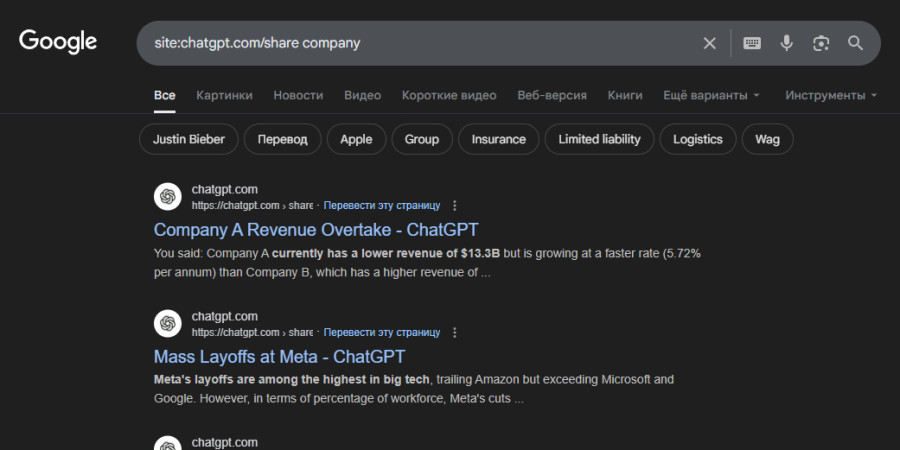Screen dimensions: 900x450
Task: Click ChatGPT favicon of first result
Action: 167,197
